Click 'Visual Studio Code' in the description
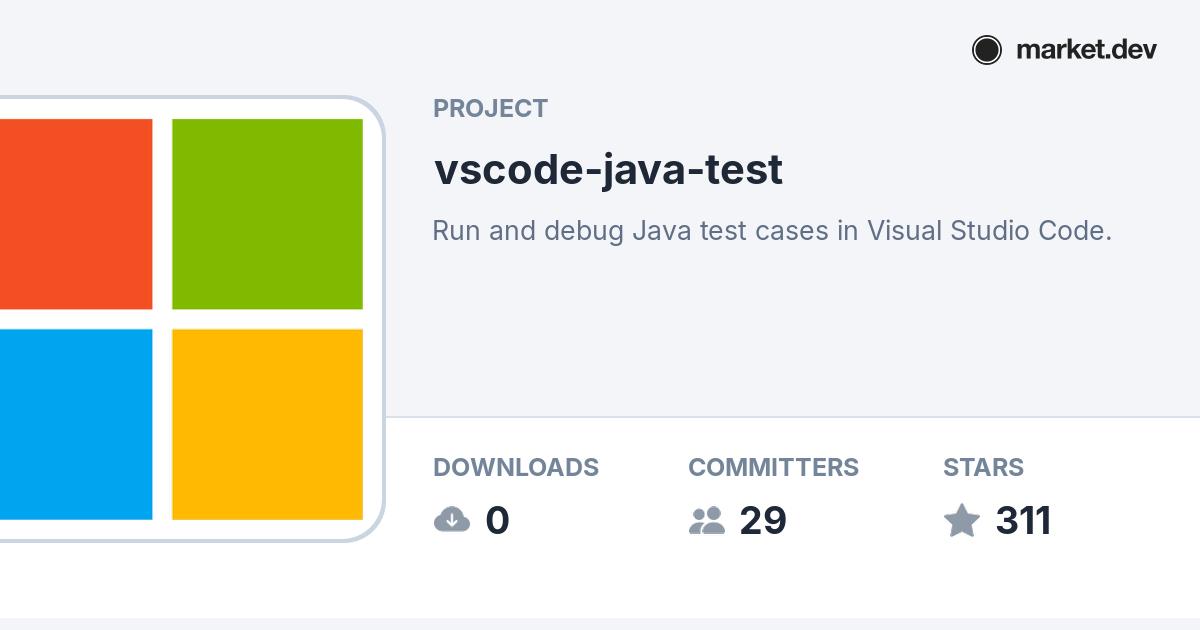 [987, 231]
